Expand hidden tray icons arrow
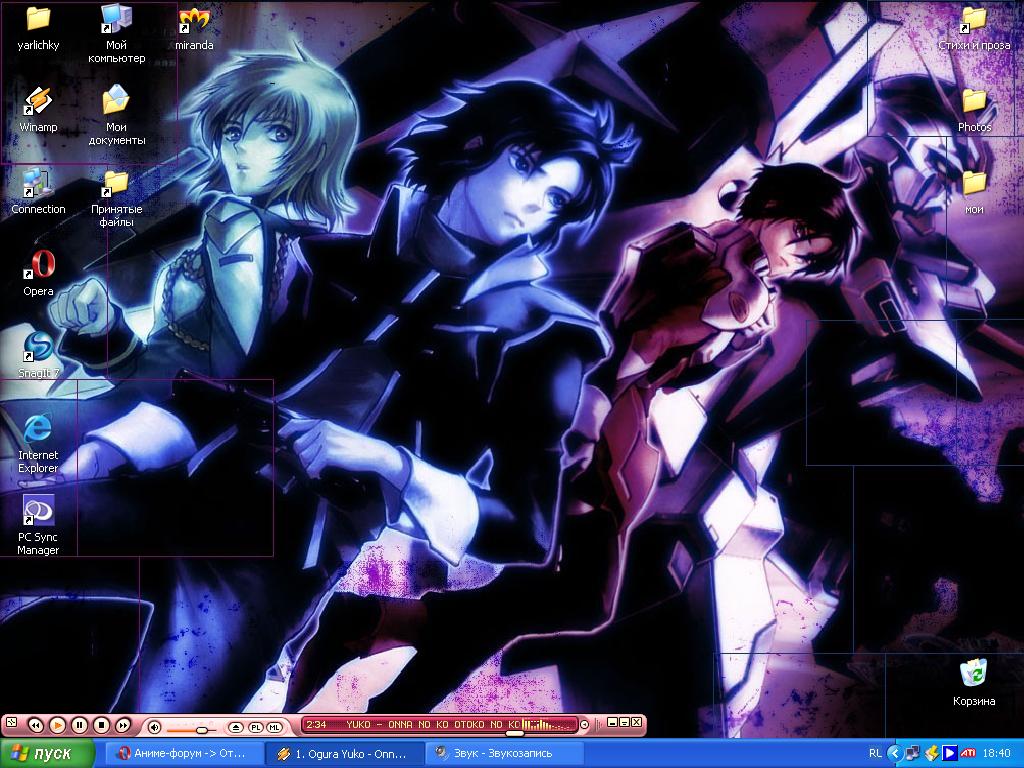1024x768 pixels. 895,754
